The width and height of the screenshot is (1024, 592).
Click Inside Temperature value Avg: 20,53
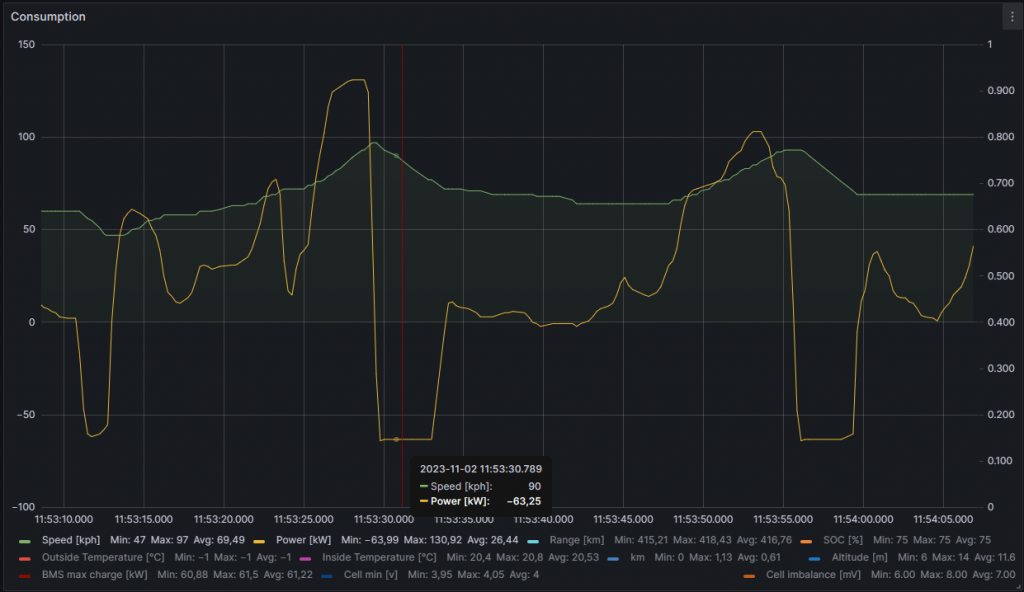573,557
